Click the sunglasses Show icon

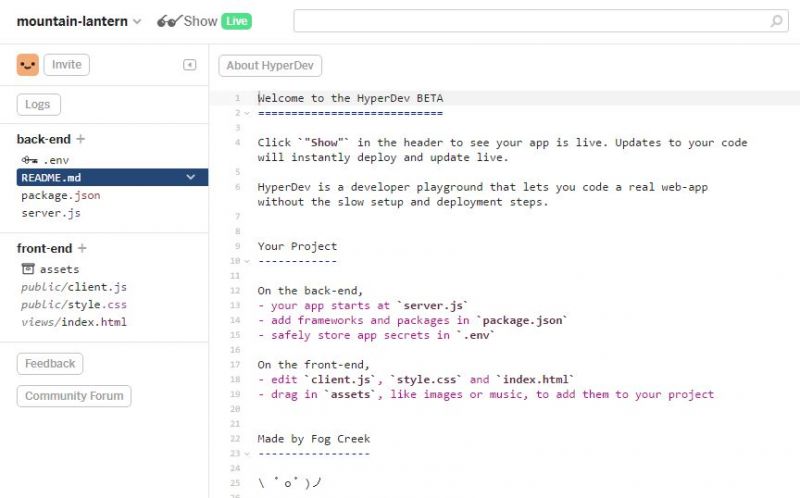click(x=168, y=21)
